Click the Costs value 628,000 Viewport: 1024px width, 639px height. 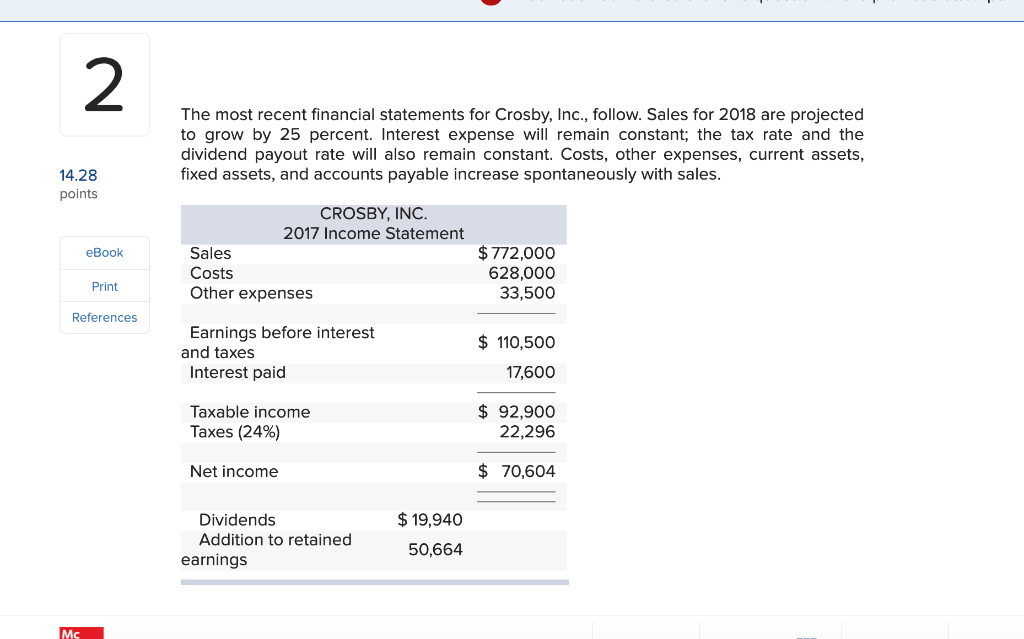(522, 273)
